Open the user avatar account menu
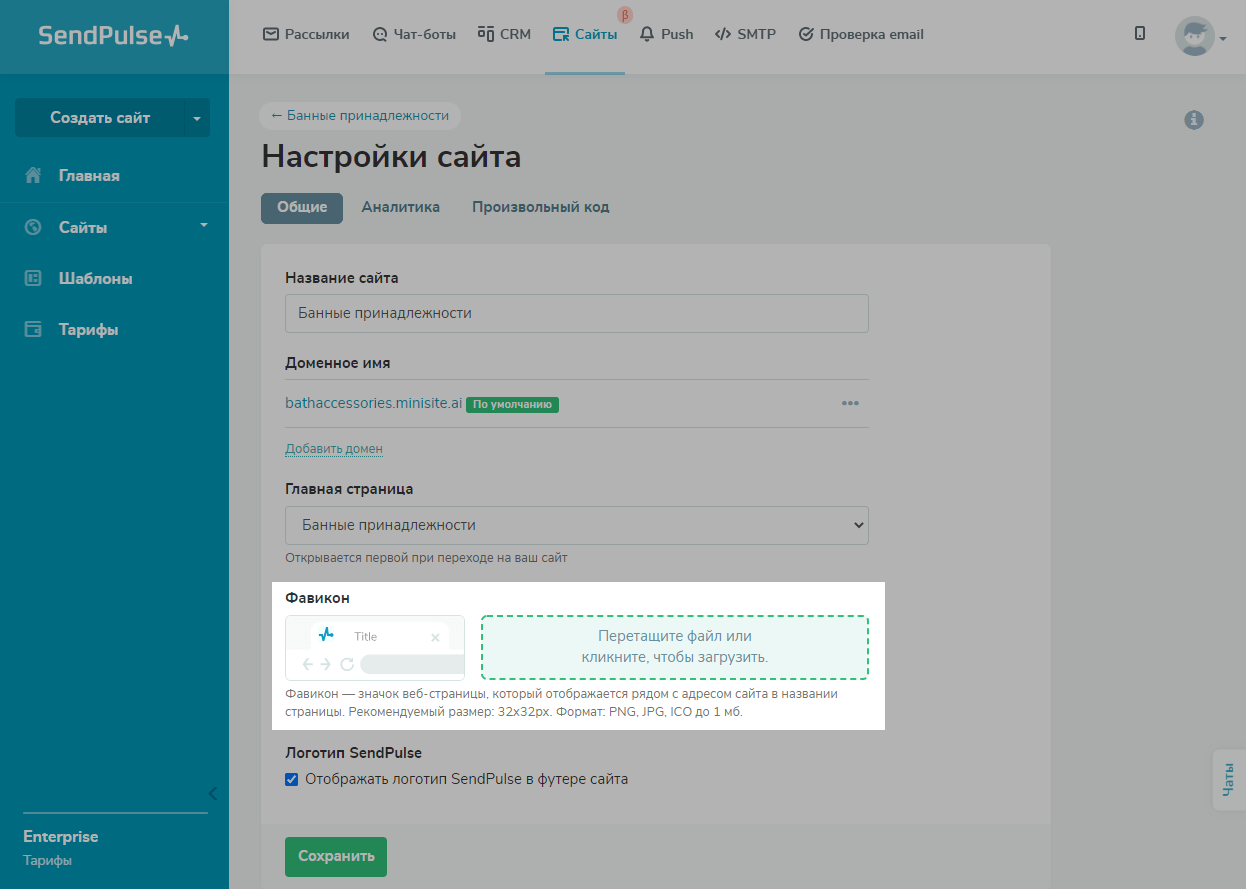Image resolution: width=1246 pixels, height=889 pixels. 1200,36
